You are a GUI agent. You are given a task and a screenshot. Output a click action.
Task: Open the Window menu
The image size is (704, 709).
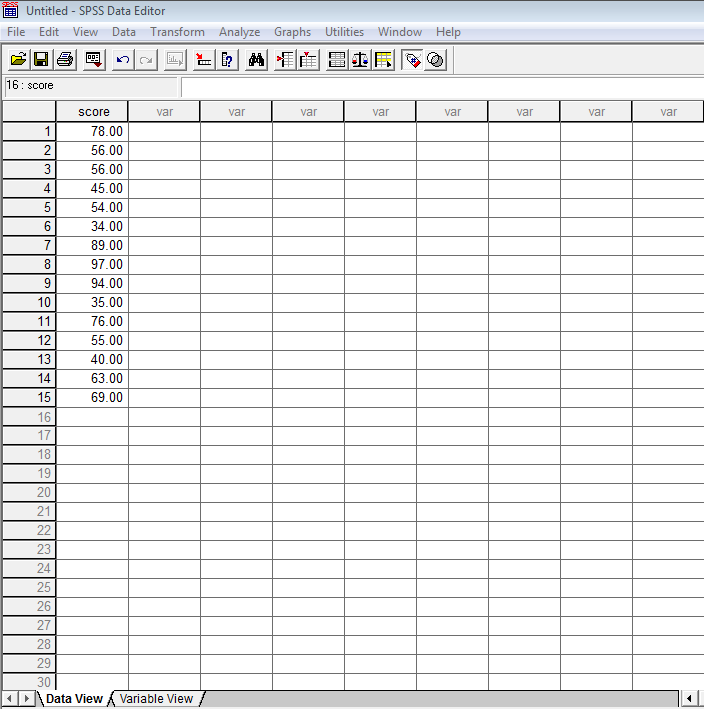coord(400,32)
